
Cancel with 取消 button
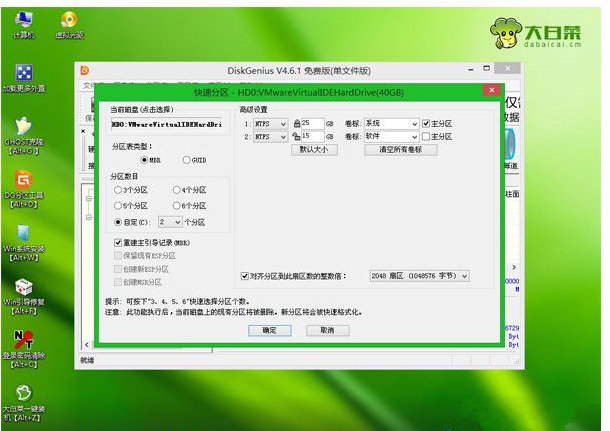pyautogui.click(x=328, y=330)
